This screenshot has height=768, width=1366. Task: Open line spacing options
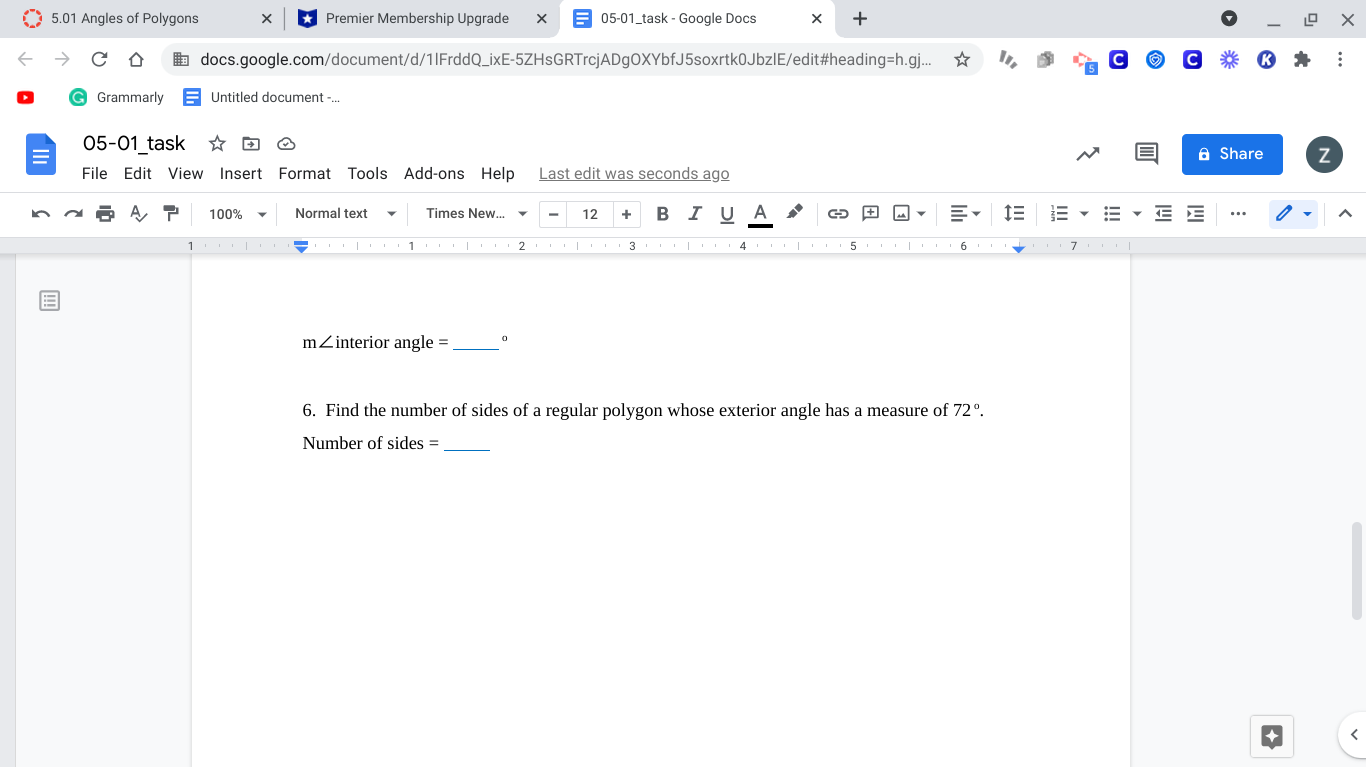pos(1014,213)
